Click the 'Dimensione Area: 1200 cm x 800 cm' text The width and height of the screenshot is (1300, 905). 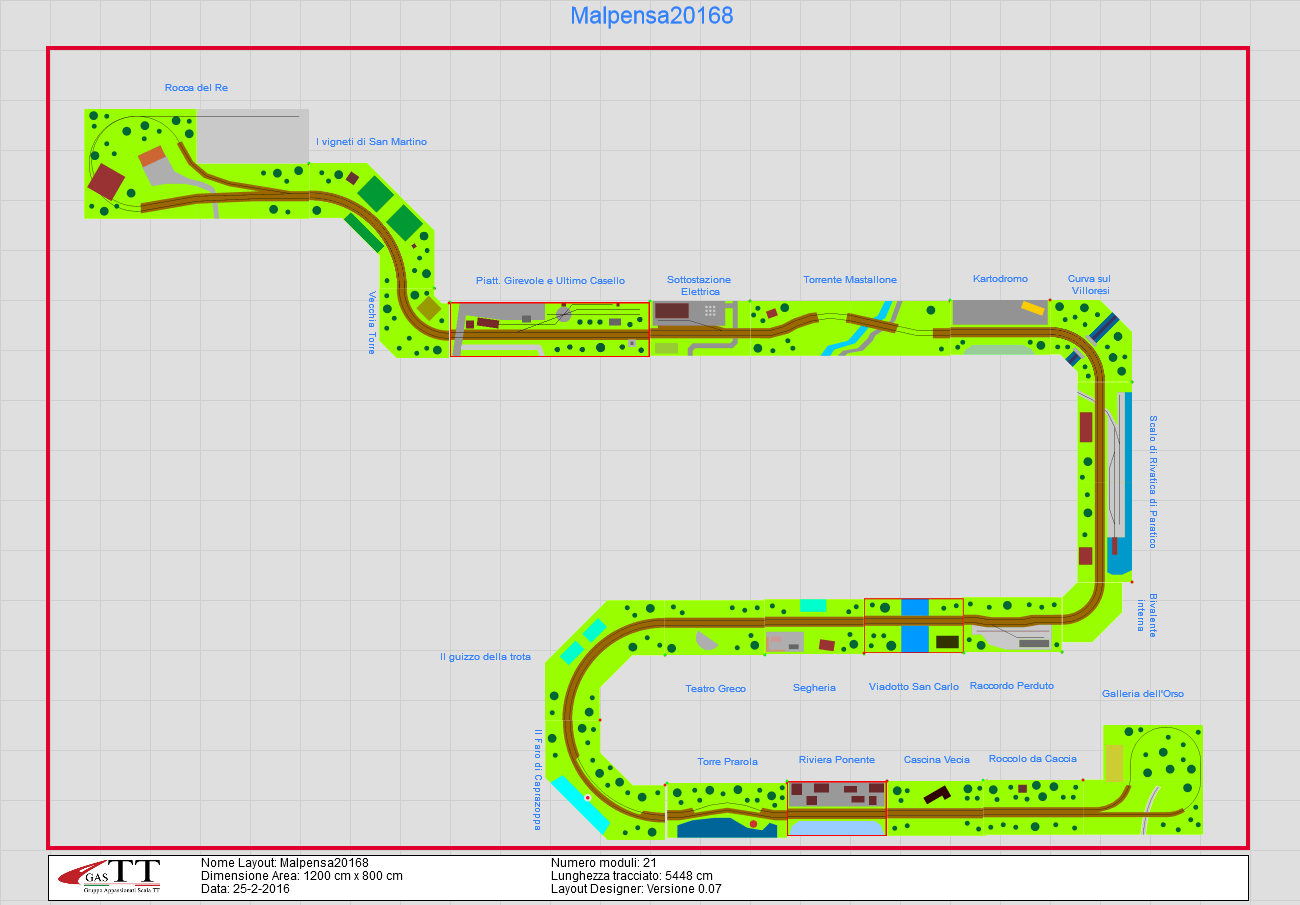(x=302, y=876)
